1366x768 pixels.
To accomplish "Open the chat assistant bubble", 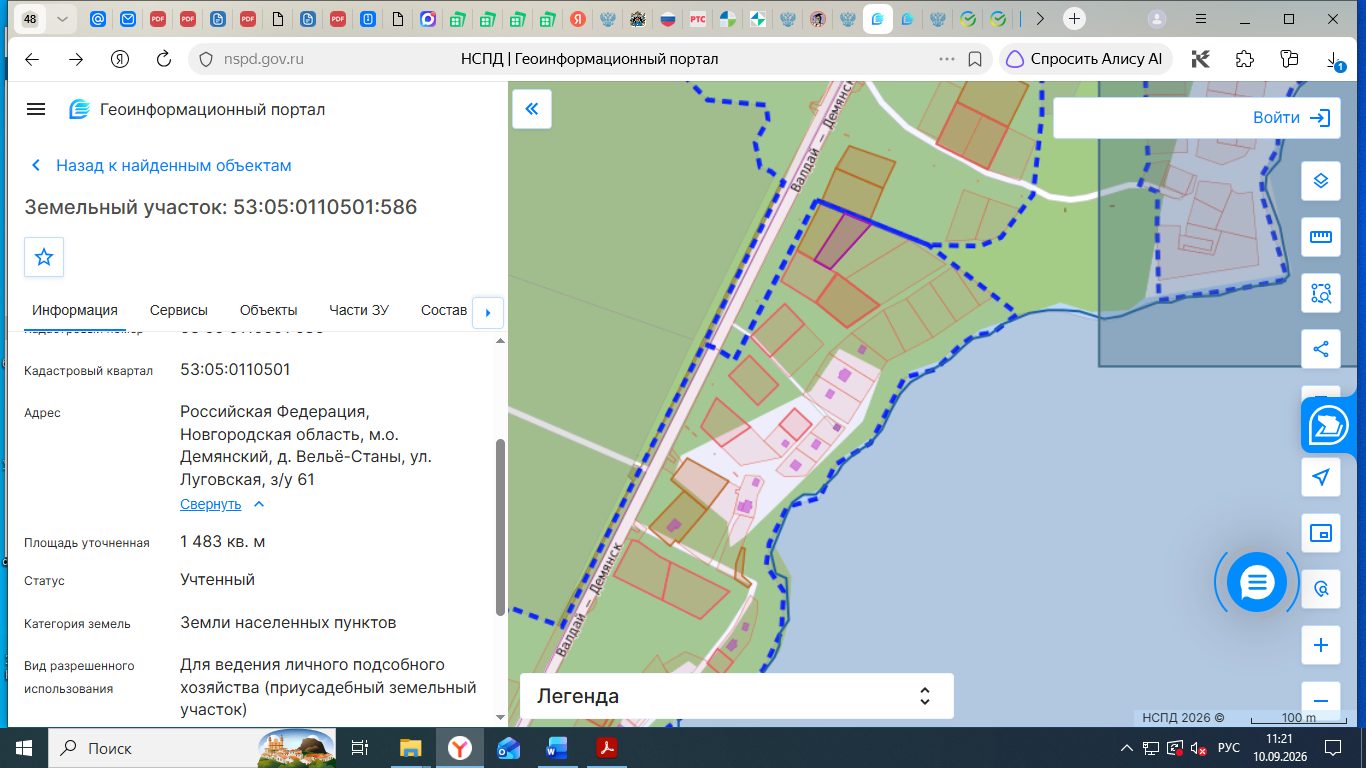I will (1257, 582).
